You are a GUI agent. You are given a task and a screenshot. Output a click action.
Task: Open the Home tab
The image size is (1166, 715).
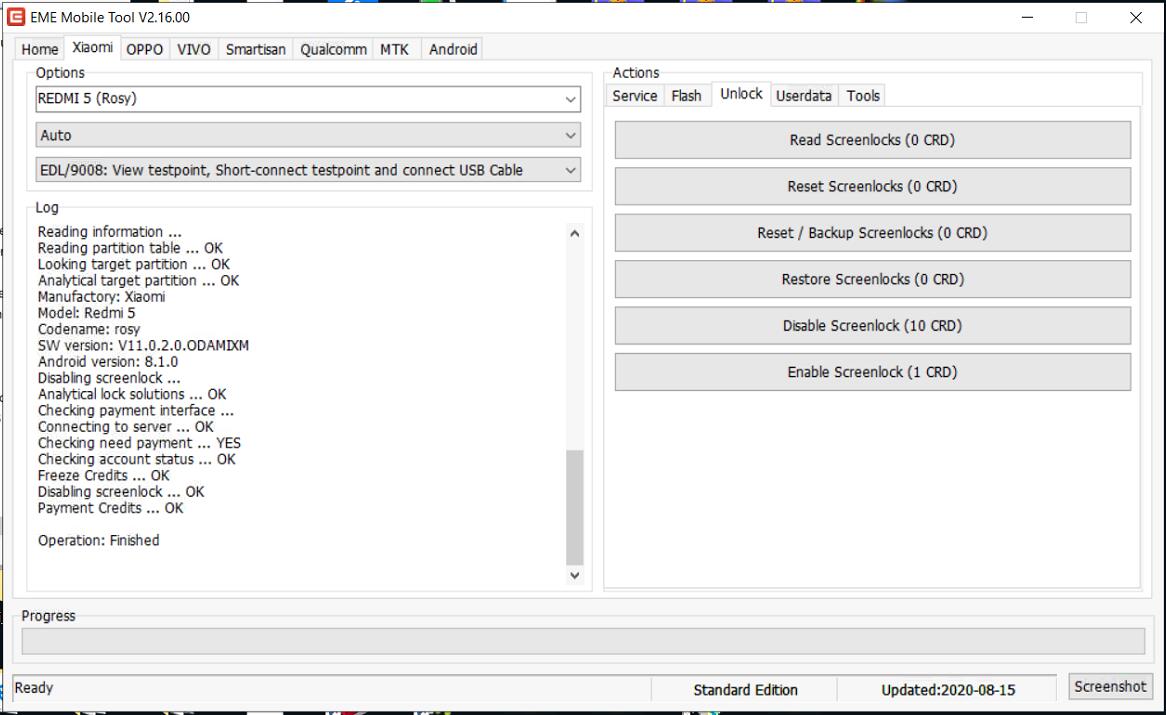39,49
